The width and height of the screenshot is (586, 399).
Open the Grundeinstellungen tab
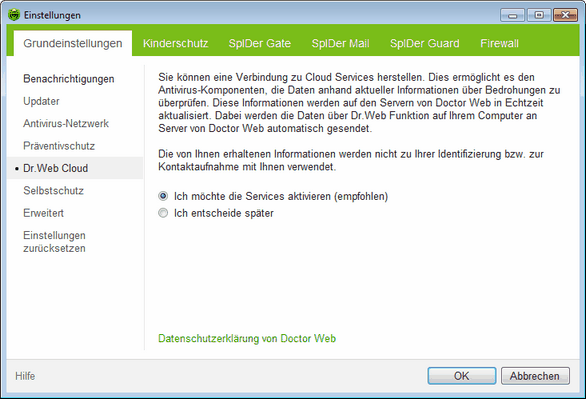click(73, 43)
